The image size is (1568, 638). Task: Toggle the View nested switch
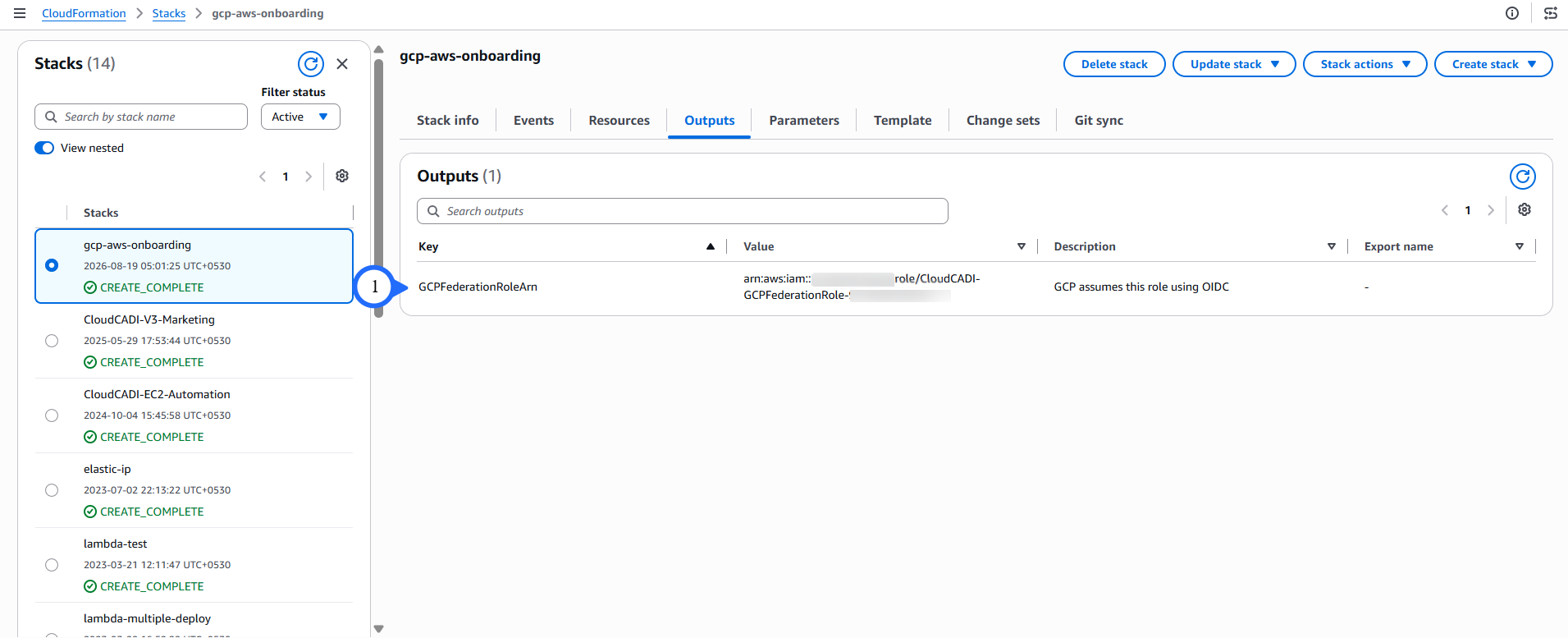click(x=44, y=148)
